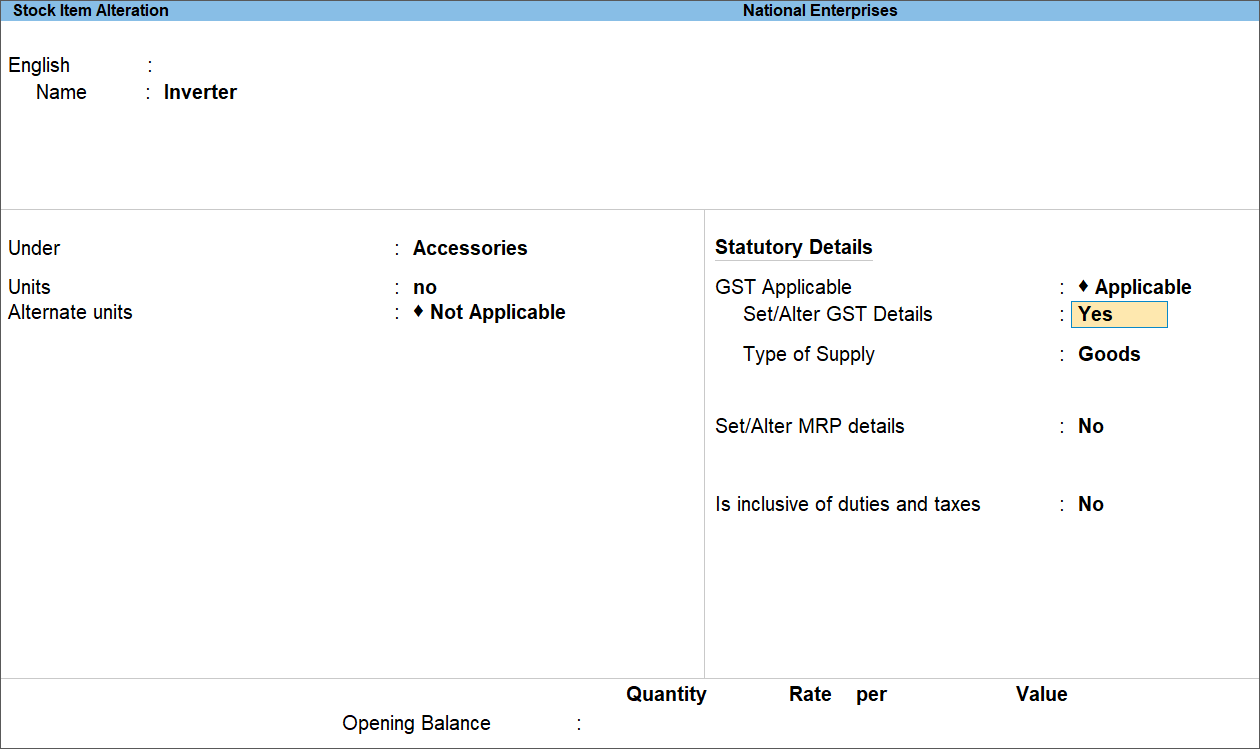Toggle Set/Alter MRP details to Yes
The height and width of the screenshot is (749, 1260).
coord(1090,426)
